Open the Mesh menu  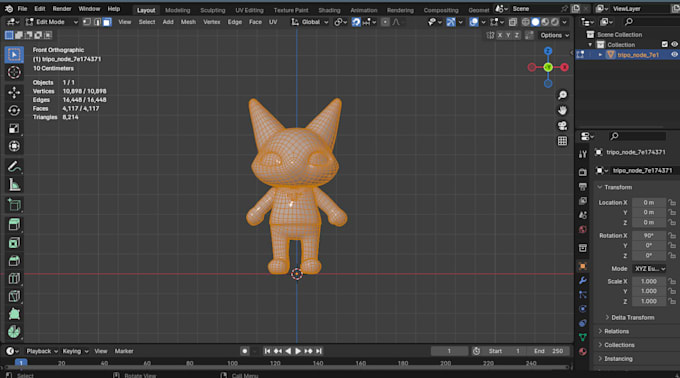188,22
